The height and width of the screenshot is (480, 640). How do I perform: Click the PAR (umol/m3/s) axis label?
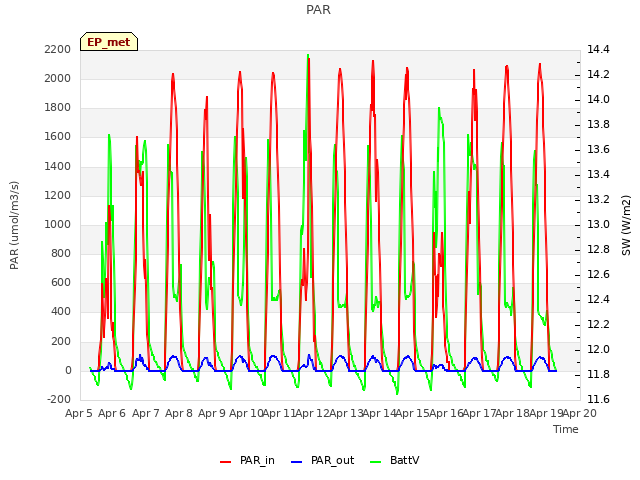(14, 225)
